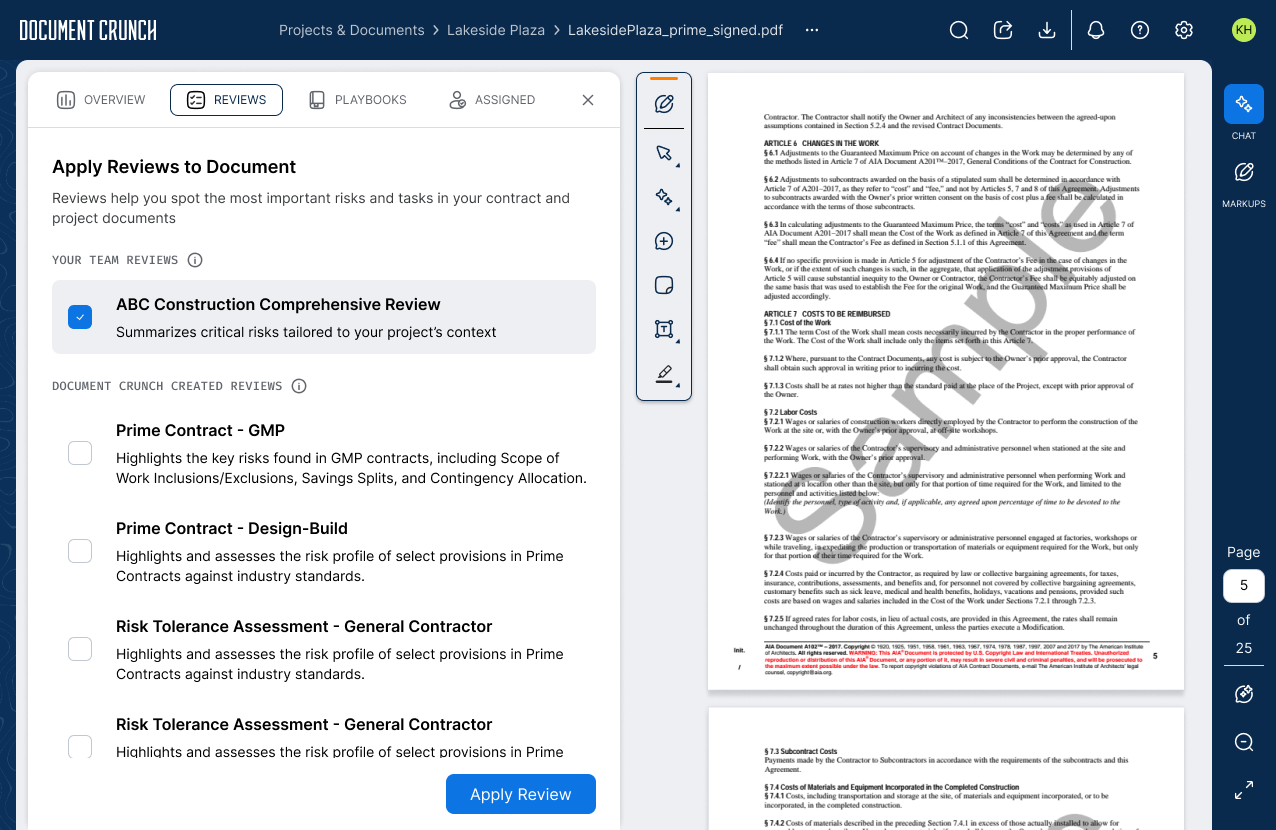Viewport: 1276px width, 830px height.
Task: Click the Apply Reviews to Document heading
Action: [174, 167]
